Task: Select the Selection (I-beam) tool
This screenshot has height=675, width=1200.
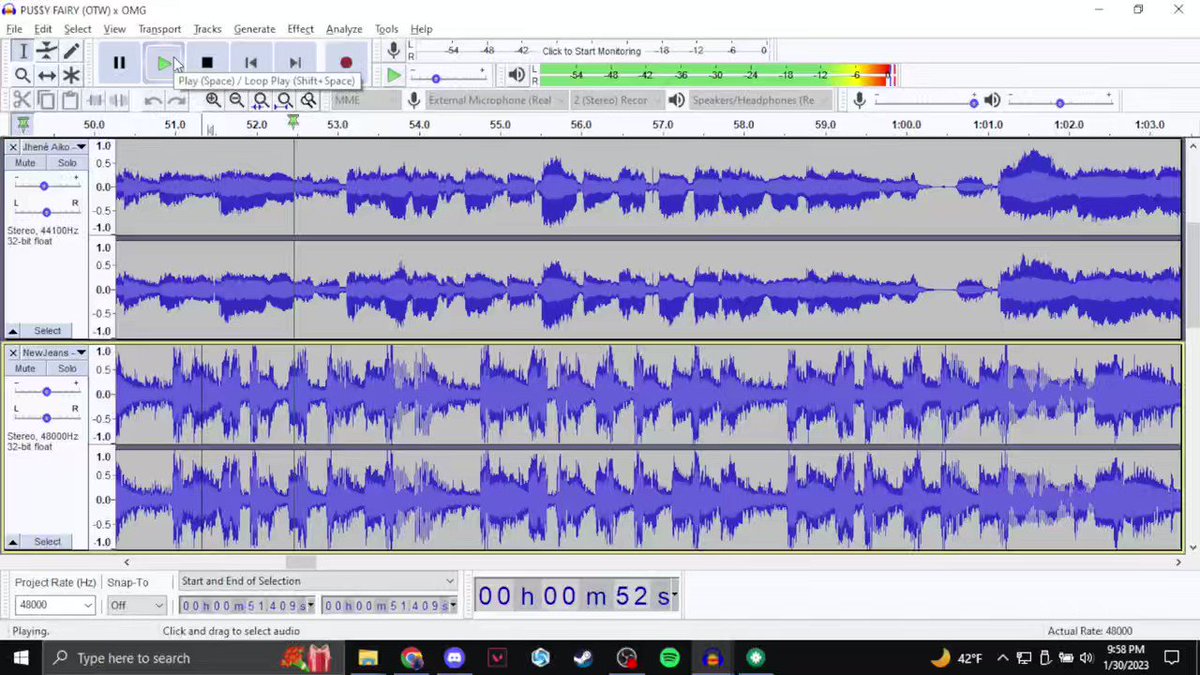Action: 23,51
